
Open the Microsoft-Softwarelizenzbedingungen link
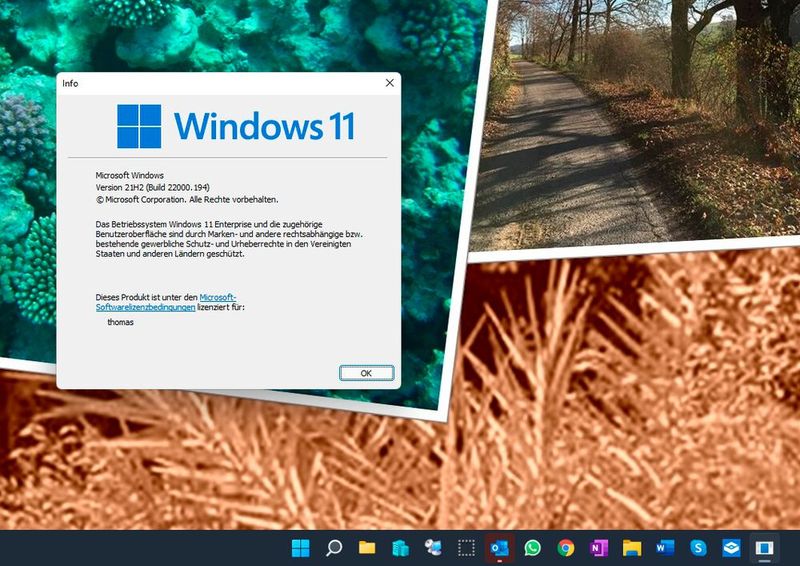[166, 302]
